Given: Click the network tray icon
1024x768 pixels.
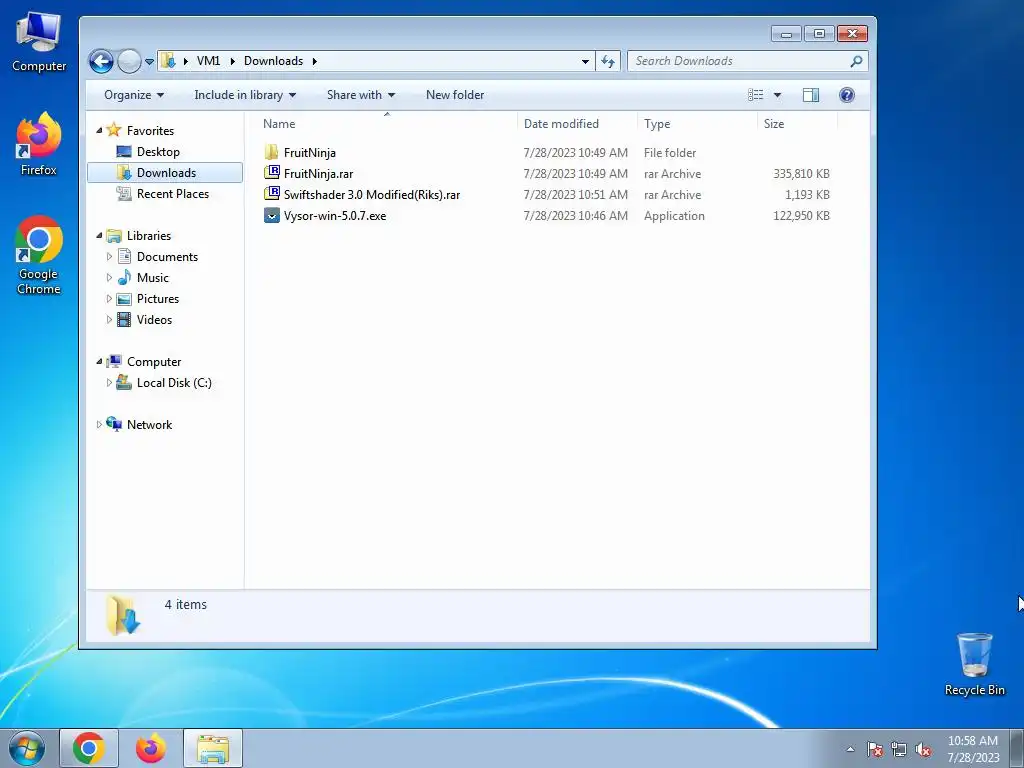Looking at the screenshot, I should tap(899, 749).
